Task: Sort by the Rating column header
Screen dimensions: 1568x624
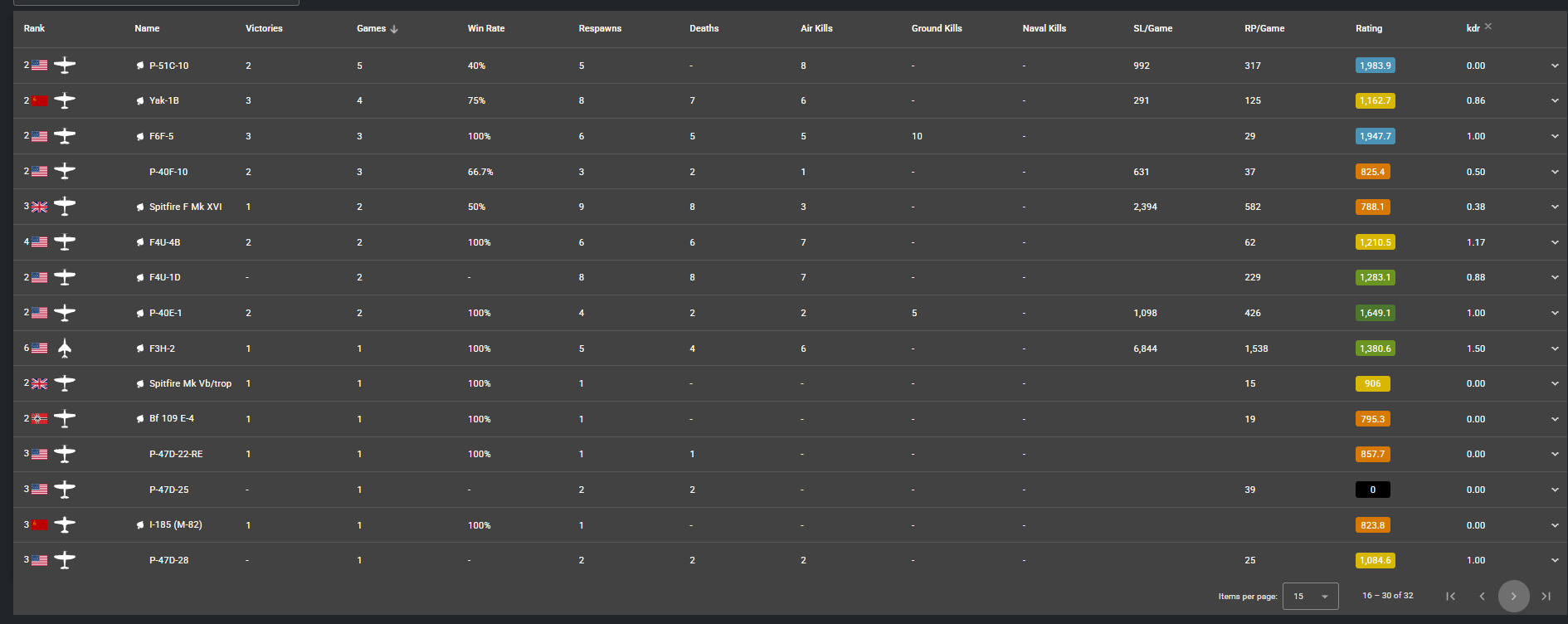Action: pos(1369,28)
